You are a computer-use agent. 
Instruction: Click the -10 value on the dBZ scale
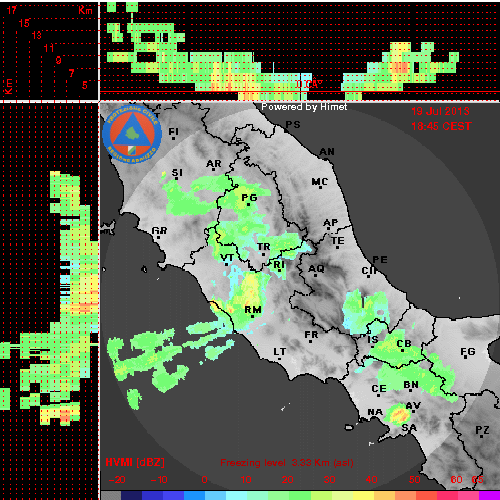point(159,480)
